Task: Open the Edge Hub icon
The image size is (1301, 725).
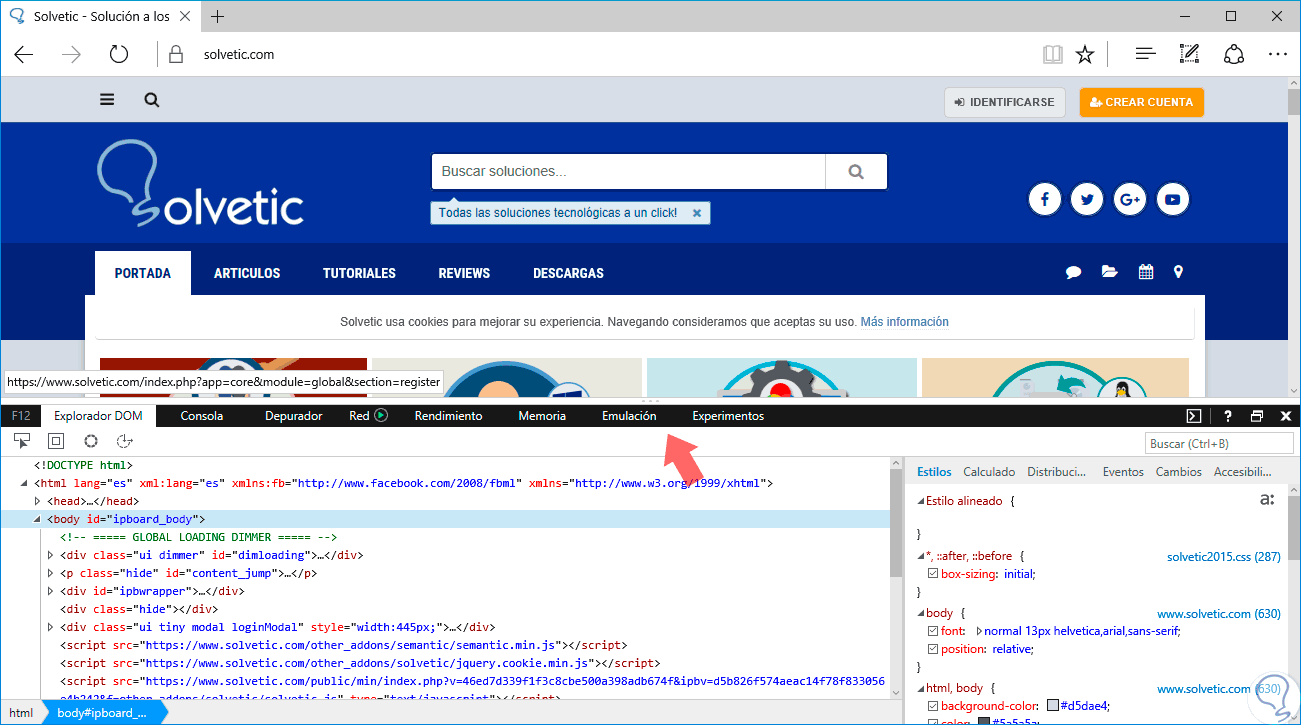Action: (1146, 55)
